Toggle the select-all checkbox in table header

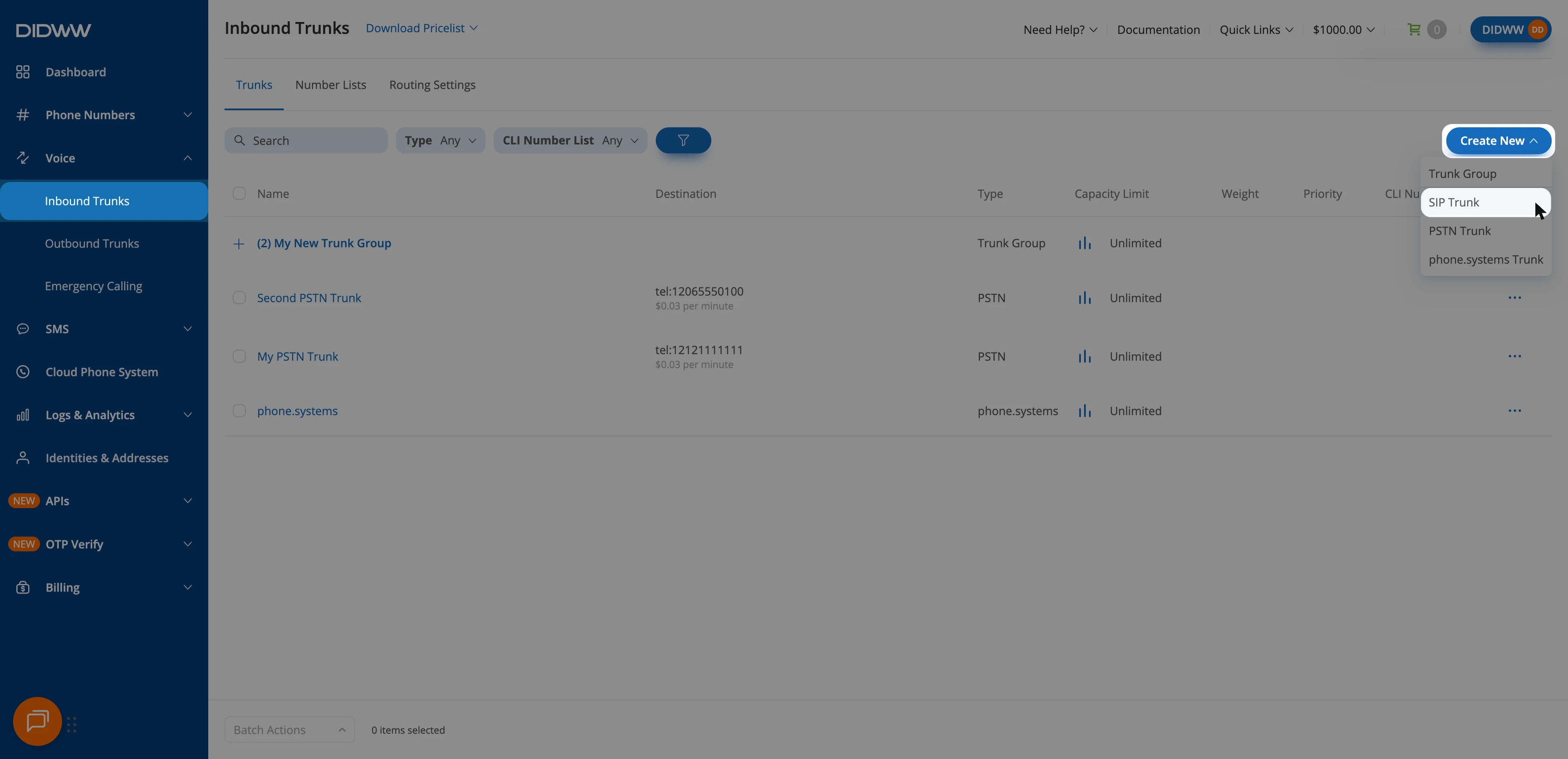239,194
